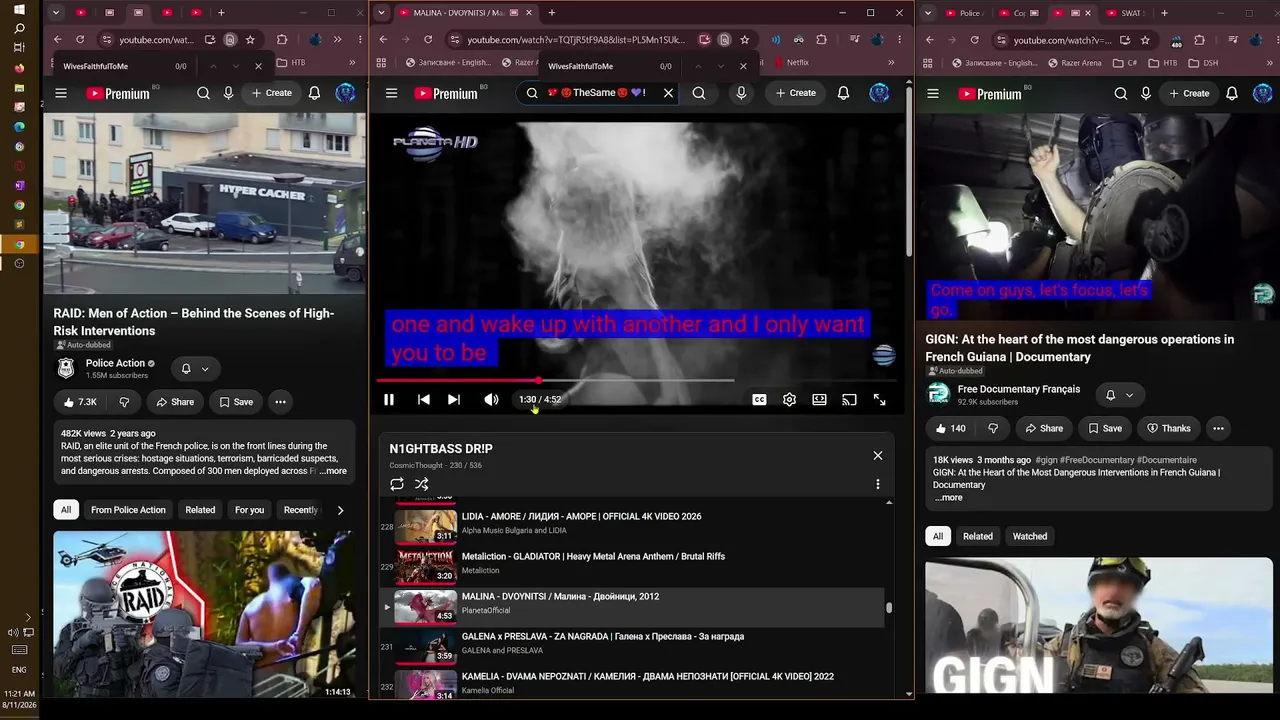
Task: Open tab search dropdown in the left browser window
Action: tap(55, 13)
